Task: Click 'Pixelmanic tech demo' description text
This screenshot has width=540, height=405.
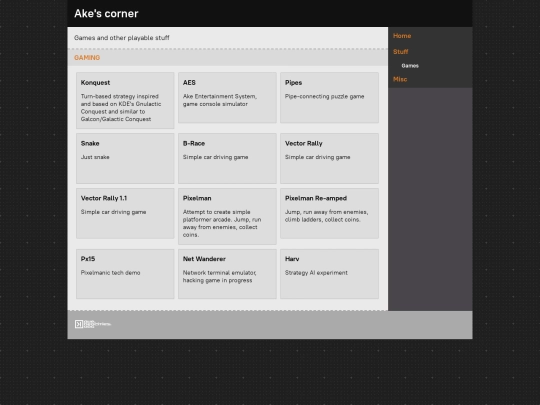Action: pos(110,273)
